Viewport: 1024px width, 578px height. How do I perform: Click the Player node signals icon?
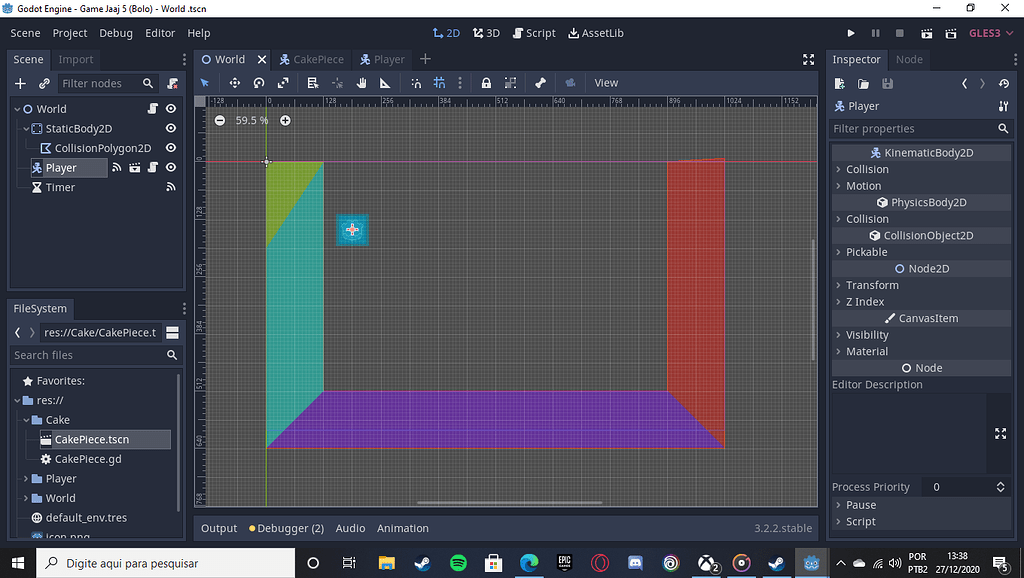[x=116, y=168]
